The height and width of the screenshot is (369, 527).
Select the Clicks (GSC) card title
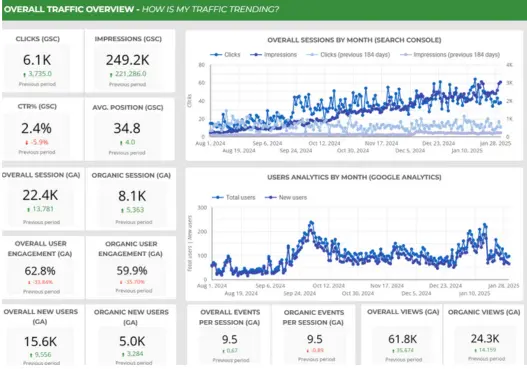(x=38, y=39)
